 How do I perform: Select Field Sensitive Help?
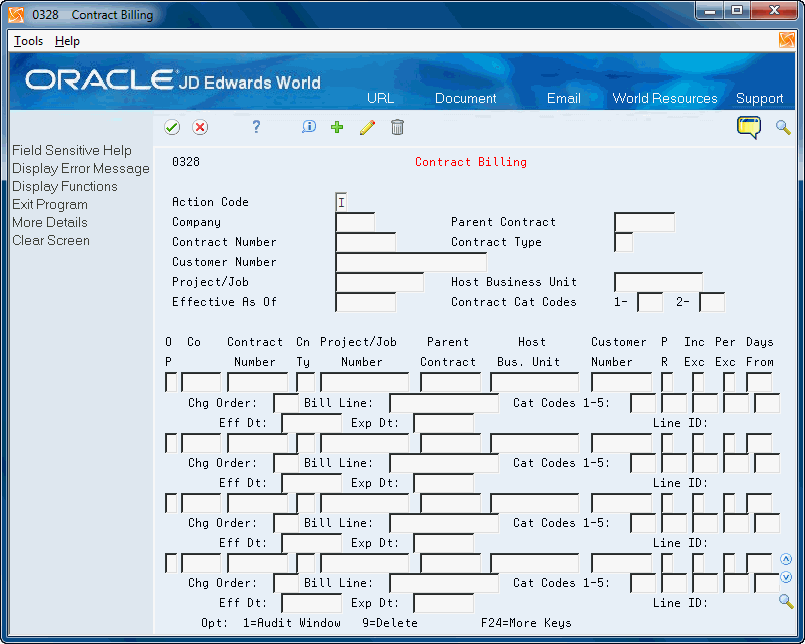[x=72, y=150]
